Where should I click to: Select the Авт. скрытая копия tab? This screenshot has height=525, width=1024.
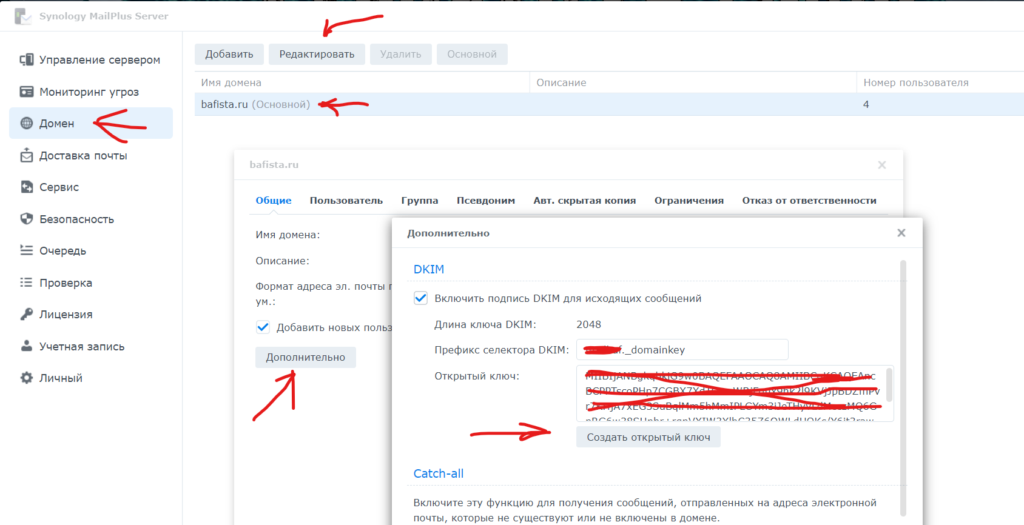pos(585,200)
